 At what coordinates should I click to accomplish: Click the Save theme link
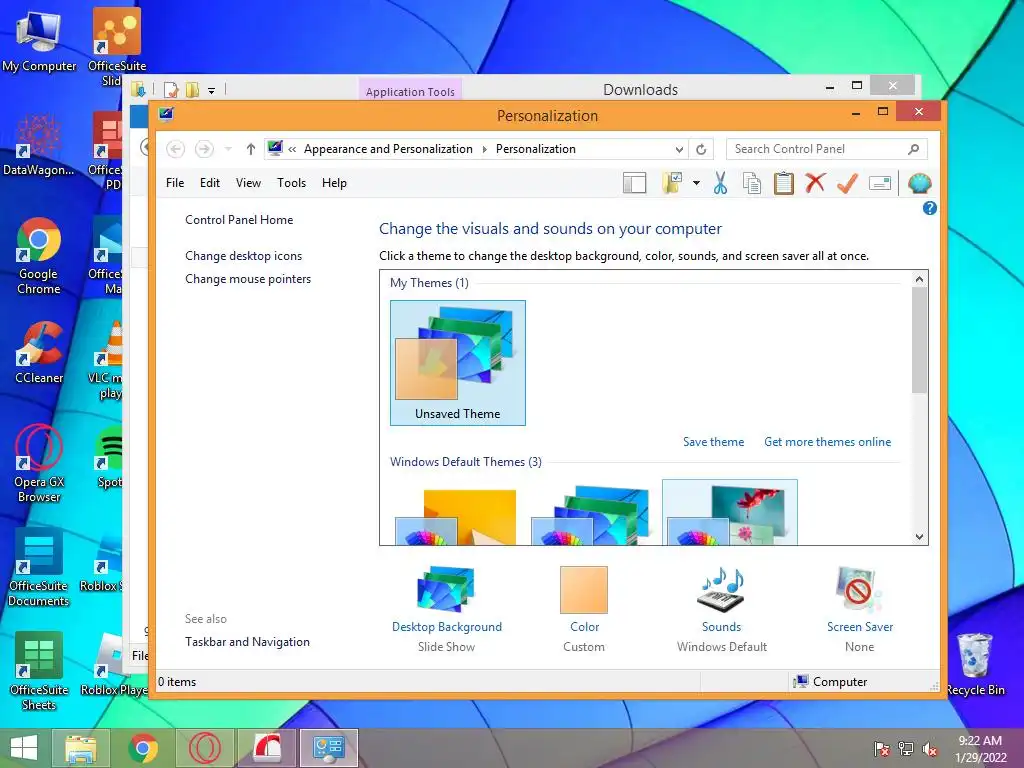click(713, 442)
